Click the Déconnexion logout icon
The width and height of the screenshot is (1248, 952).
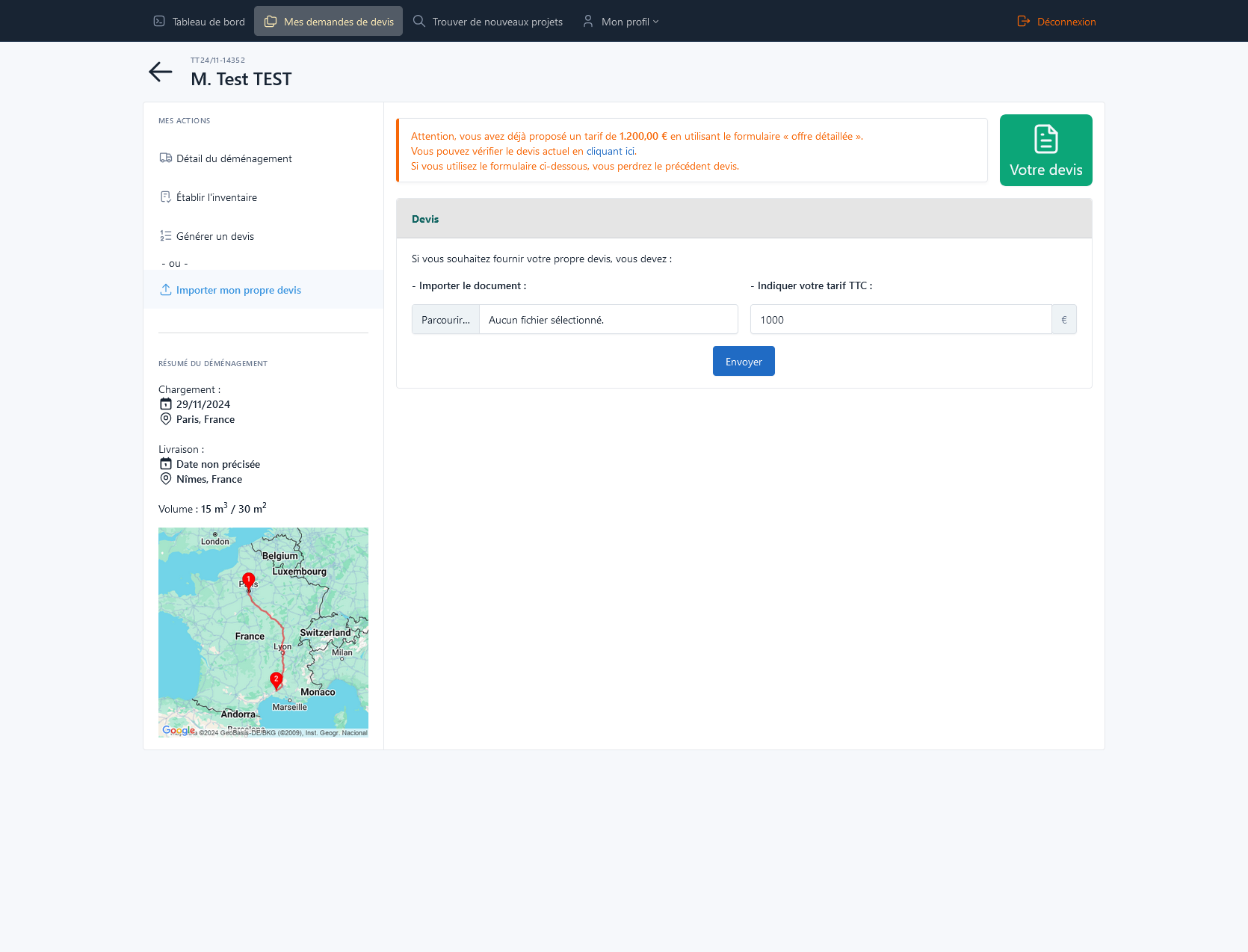[x=1023, y=21]
